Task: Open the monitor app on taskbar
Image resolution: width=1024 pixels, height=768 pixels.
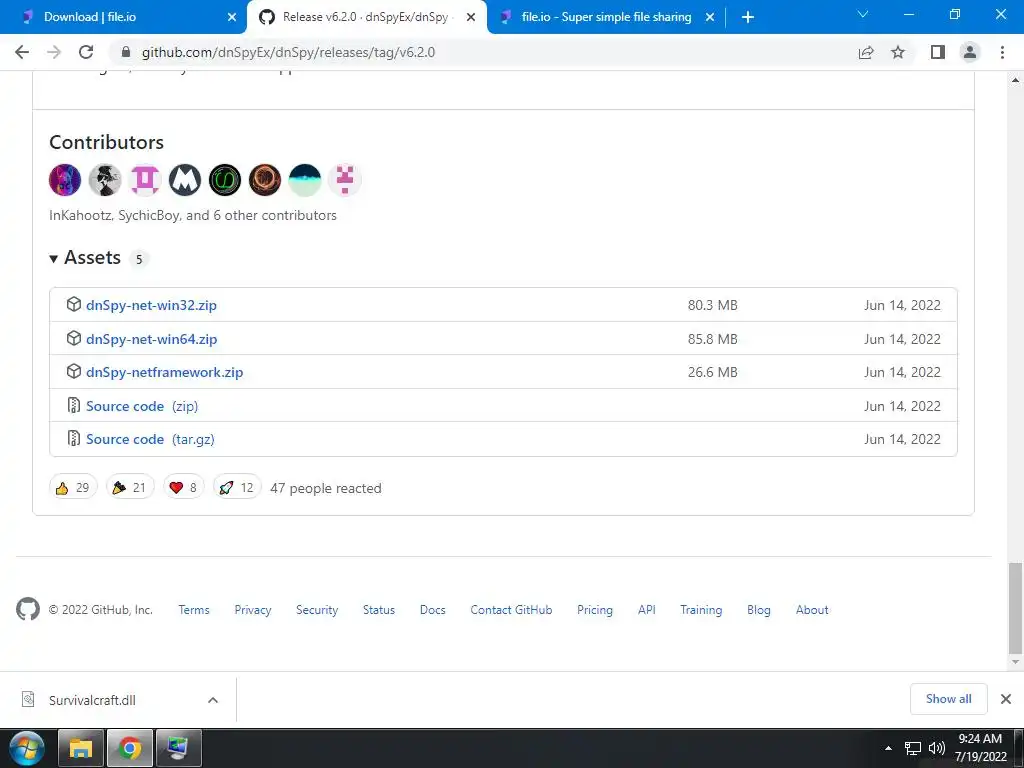Action: tap(178, 748)
